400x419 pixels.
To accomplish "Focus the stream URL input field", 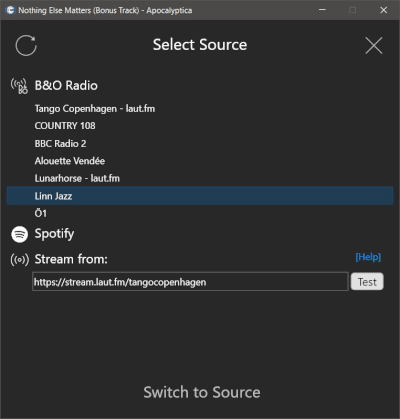I will 190,282.
